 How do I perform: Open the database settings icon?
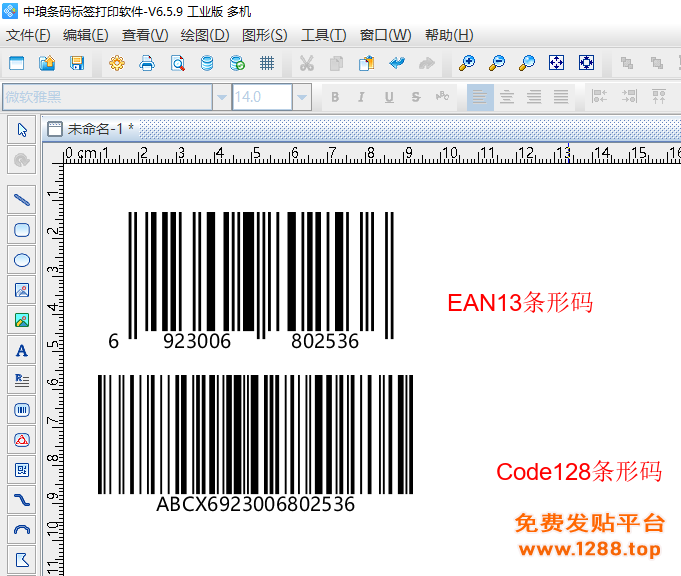coord(207,63)
